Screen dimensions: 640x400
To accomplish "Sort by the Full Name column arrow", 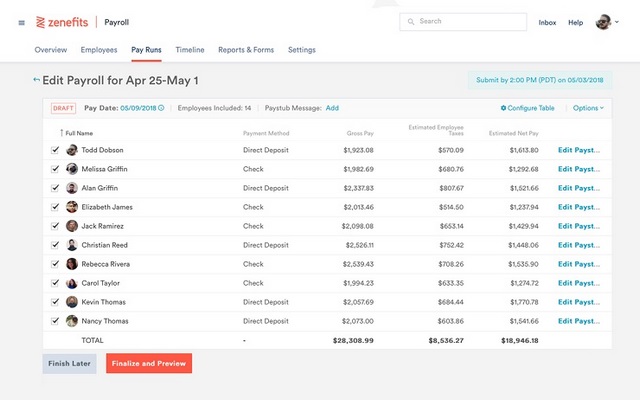I will tap(61, 133).
